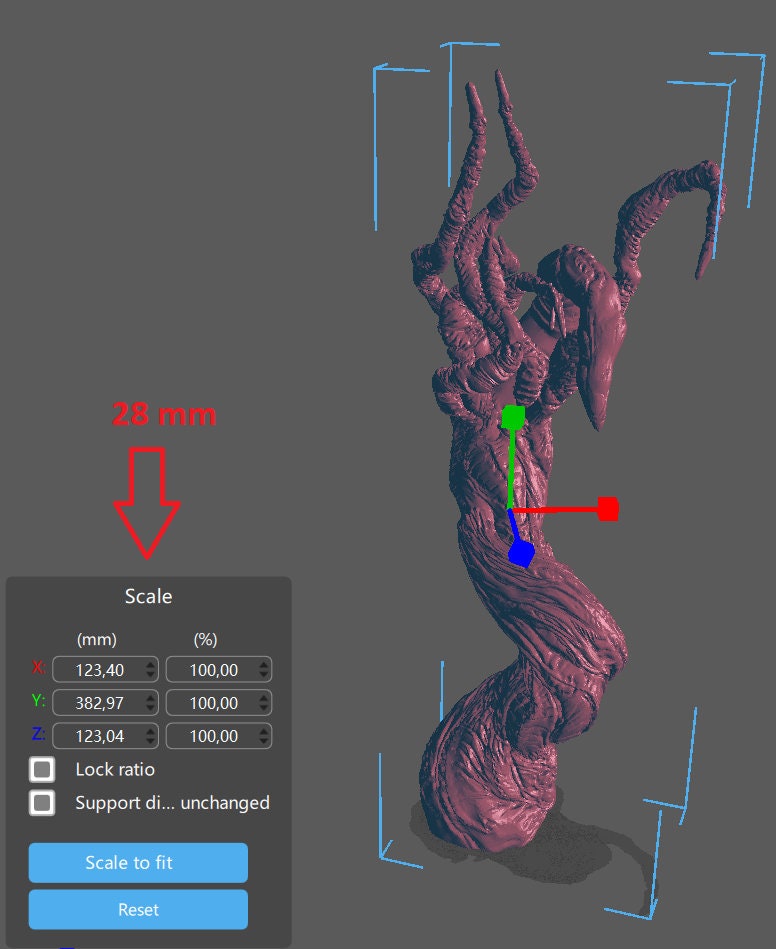Viewport: 776px width, 949px height.
Task: Click the green Y-axis gizmo handle
Action: [513, 416]
